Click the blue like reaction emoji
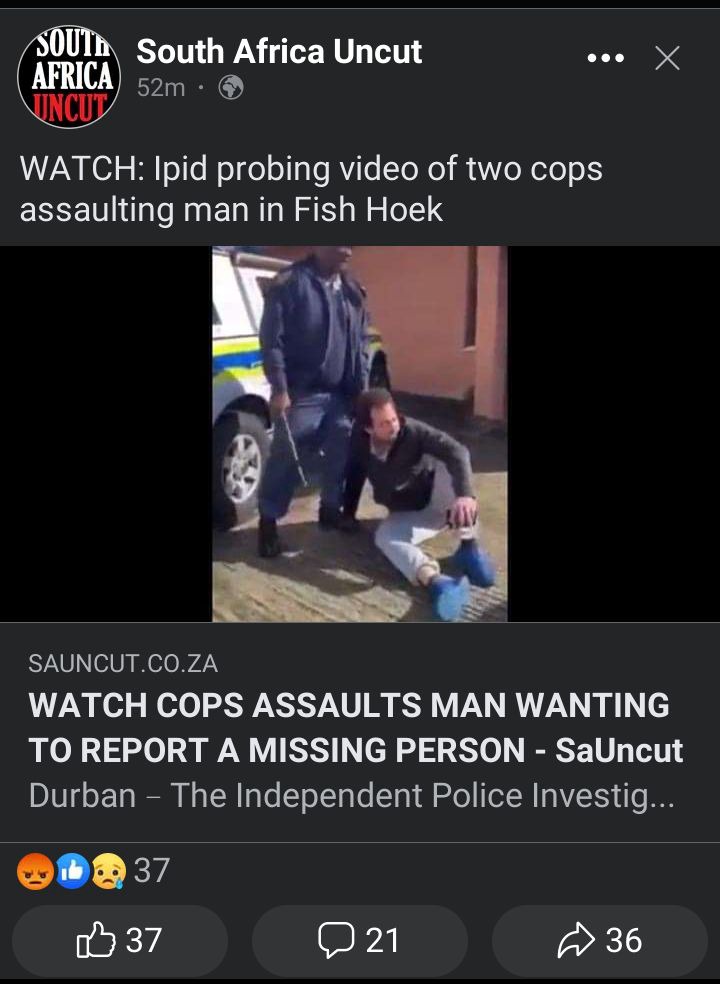 [x=73, y=871]
